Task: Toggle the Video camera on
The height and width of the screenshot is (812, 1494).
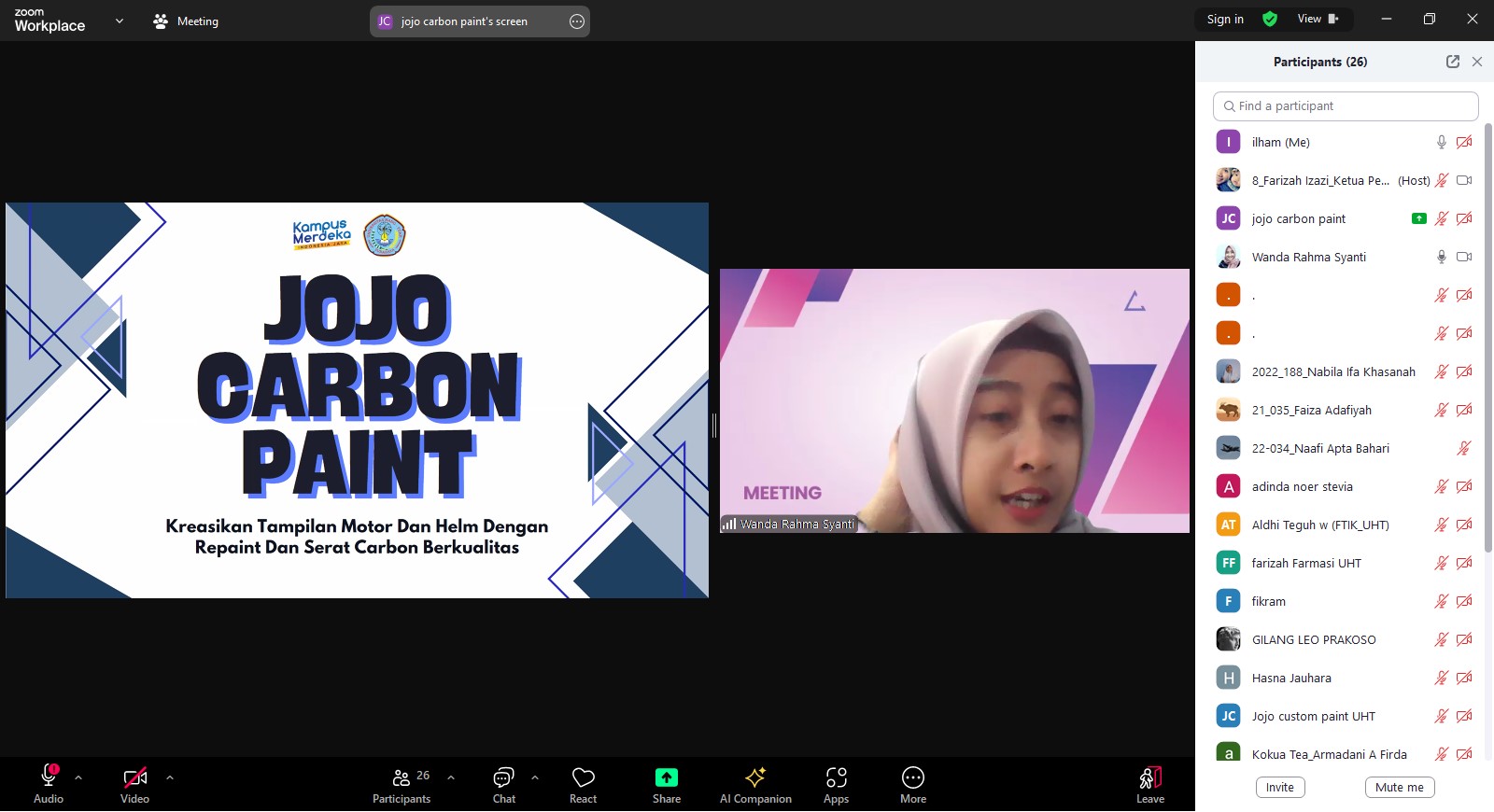Action: [x=134, y=777]
